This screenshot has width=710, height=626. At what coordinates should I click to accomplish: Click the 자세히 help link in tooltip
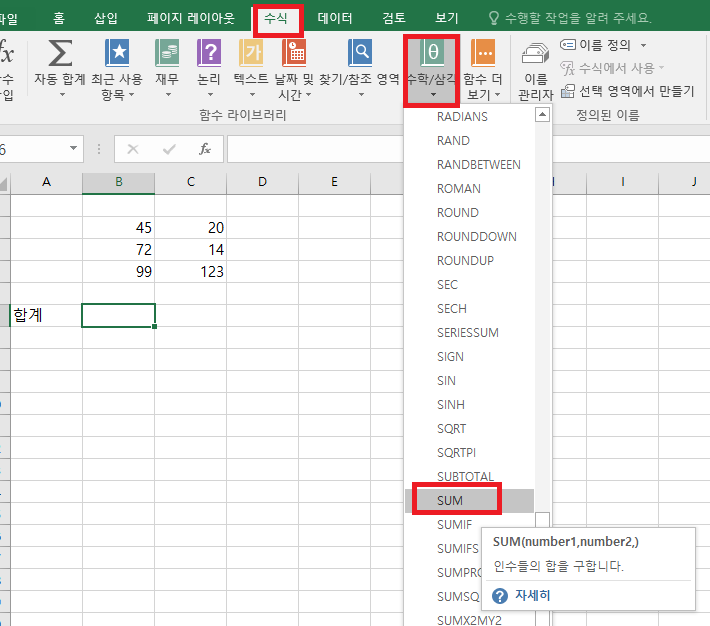(532, 596)
